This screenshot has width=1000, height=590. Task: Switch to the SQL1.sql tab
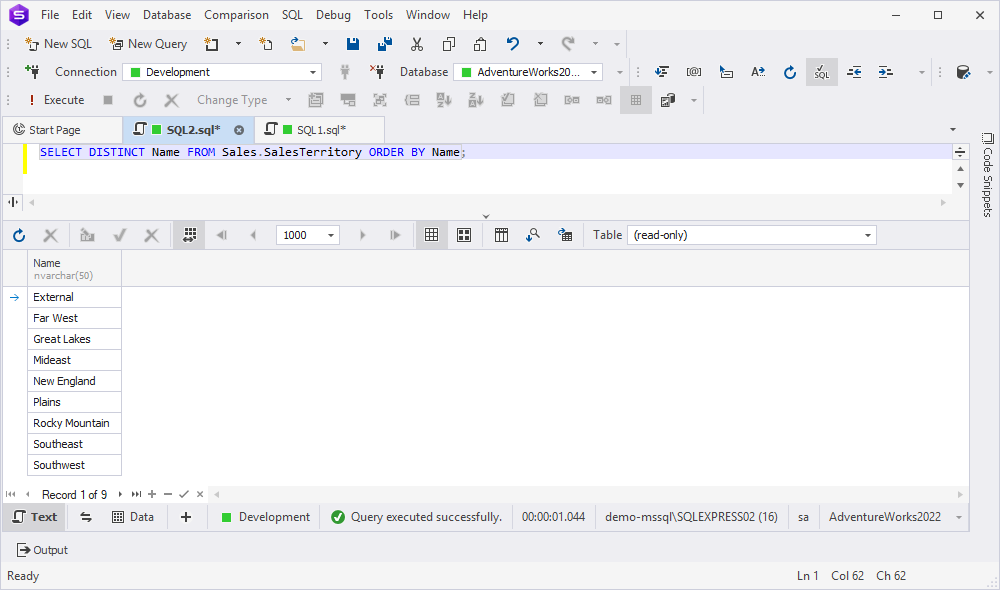(319, 129)
